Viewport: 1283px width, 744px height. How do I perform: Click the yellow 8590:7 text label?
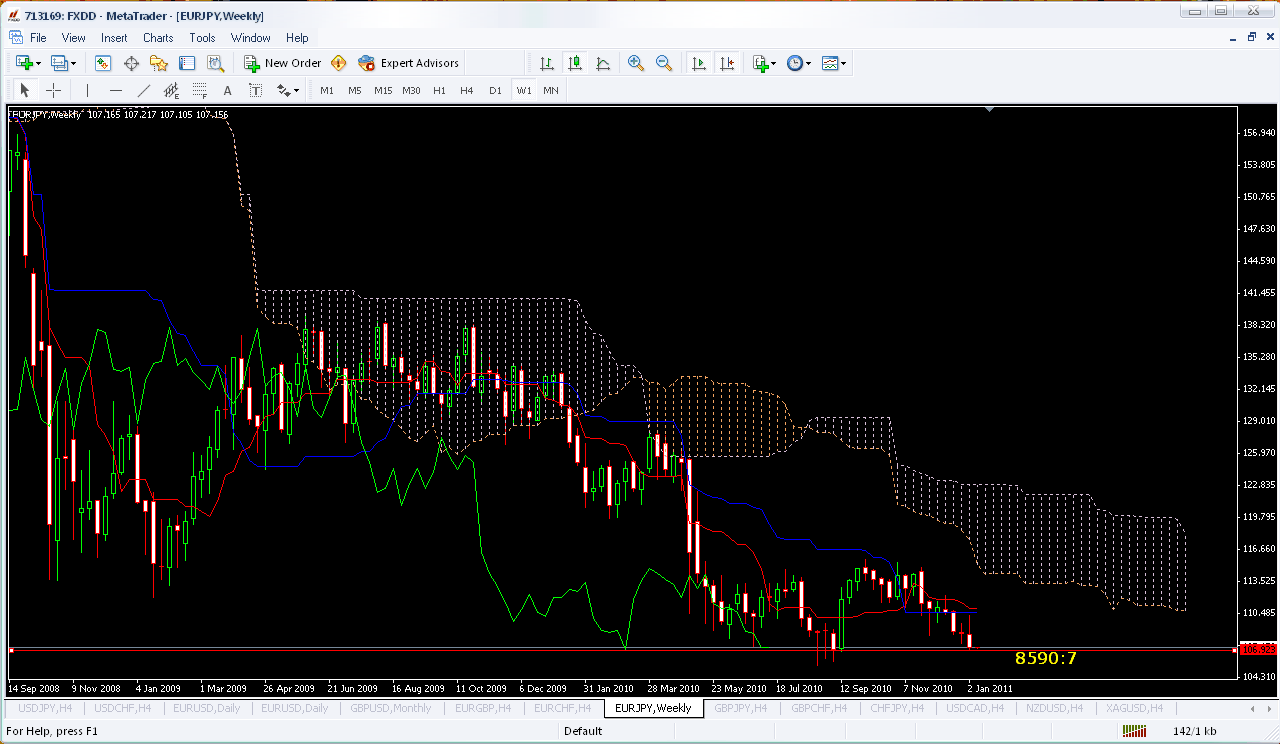click(x=1045, y=658)
